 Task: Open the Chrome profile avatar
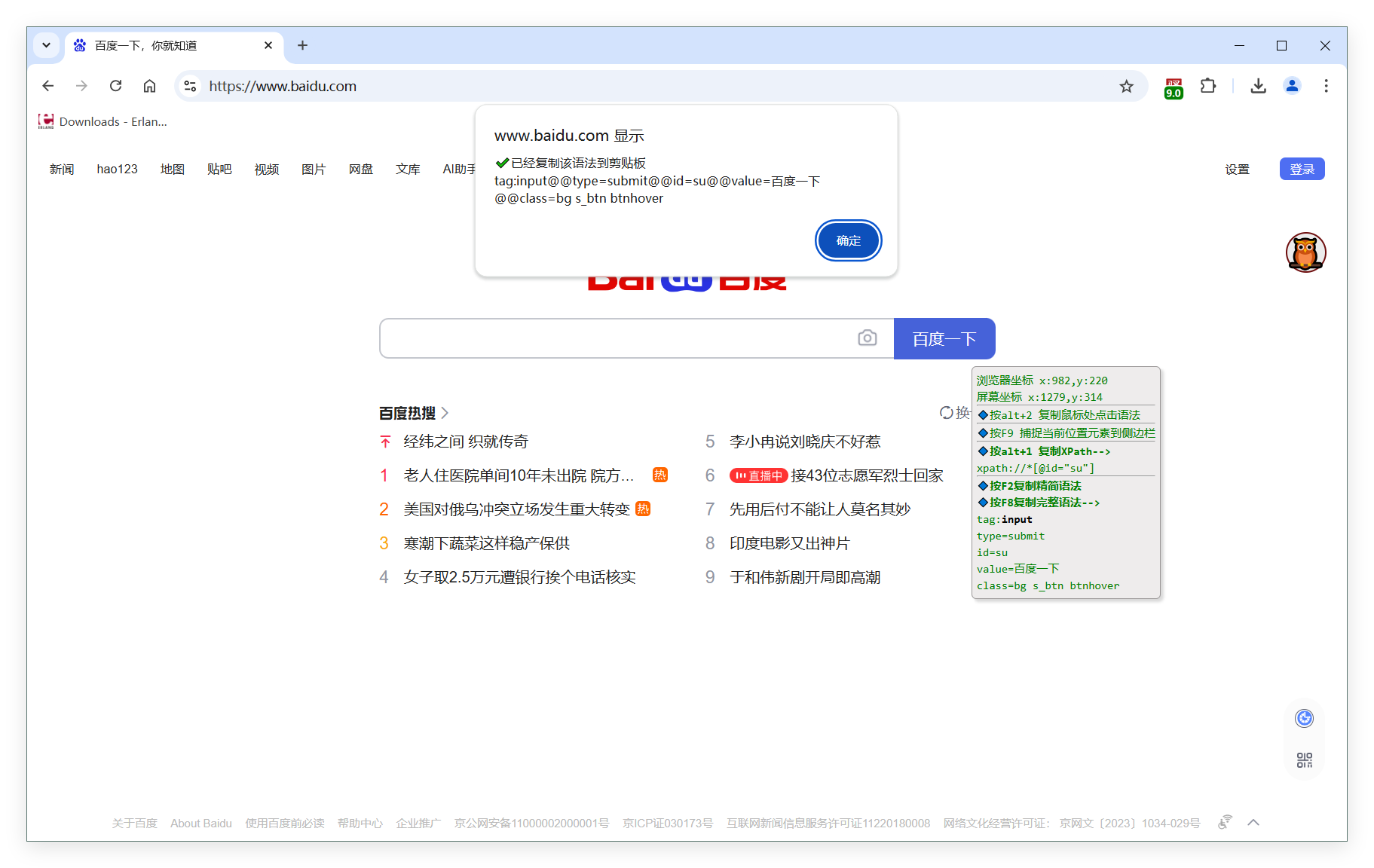[x=1292, y=86]
